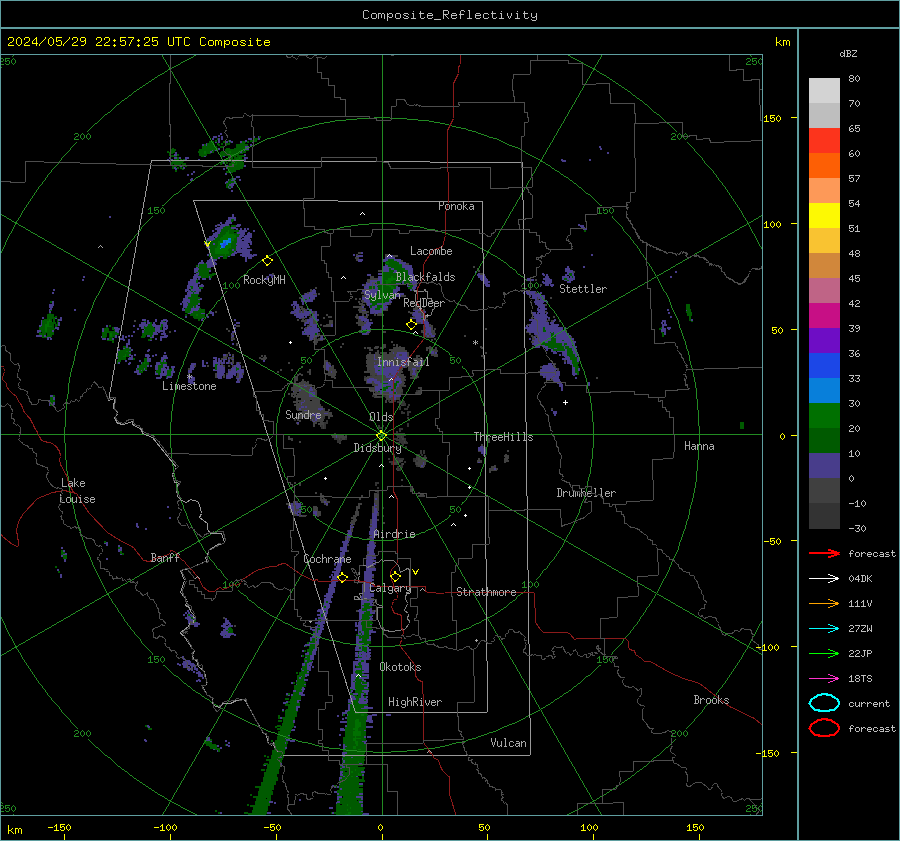This screenshot has height=841, width=900.
Task: Click the Blackfalds label
Action: [425, 277]
